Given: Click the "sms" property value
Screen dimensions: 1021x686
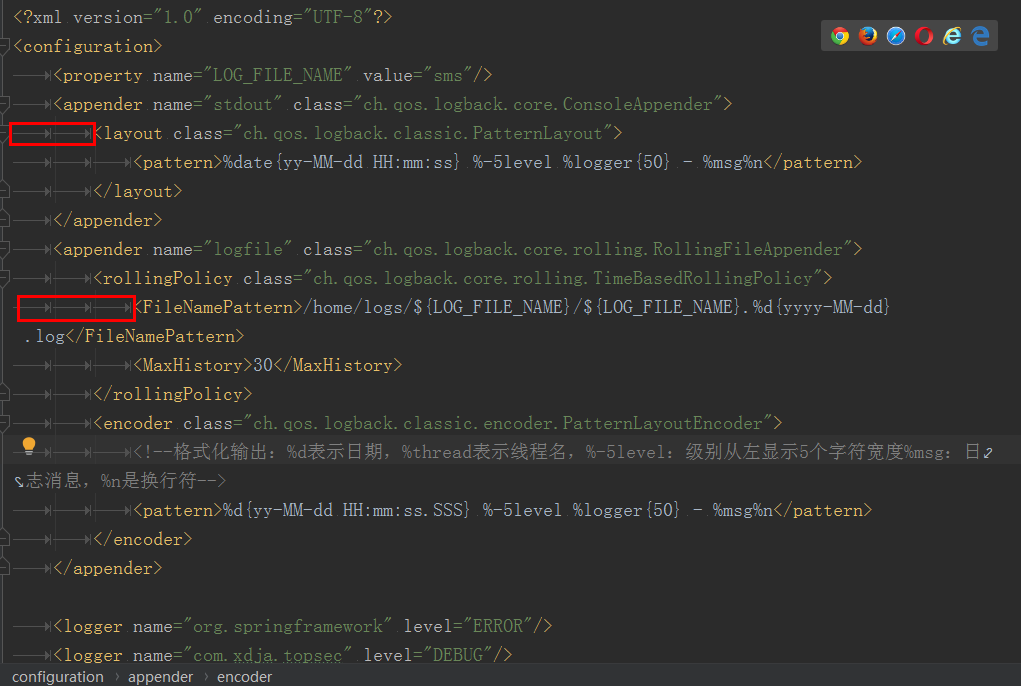Looking at the screenshot, I should tap(448, 75).
